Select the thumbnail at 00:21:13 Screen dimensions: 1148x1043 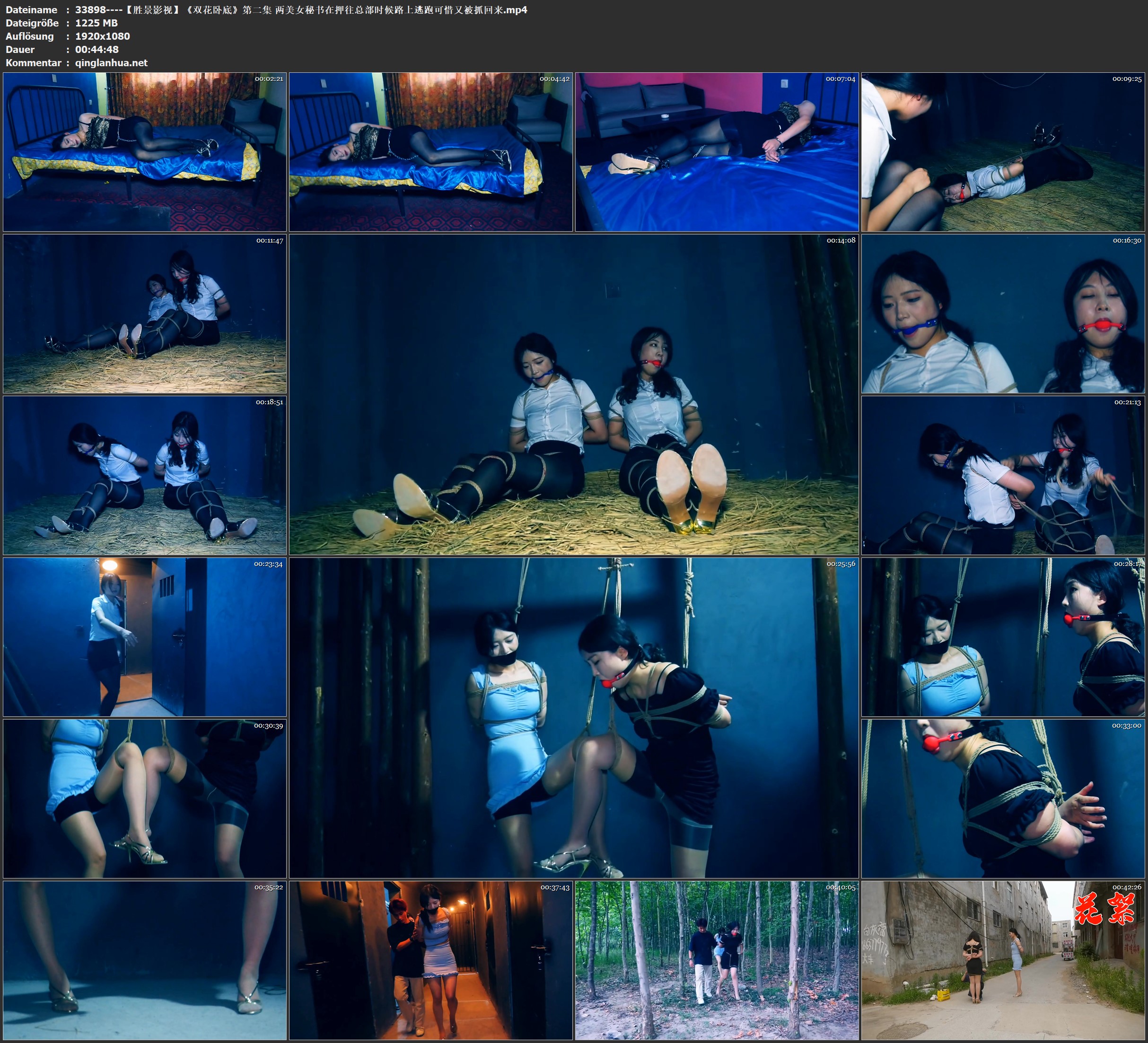1003,475
